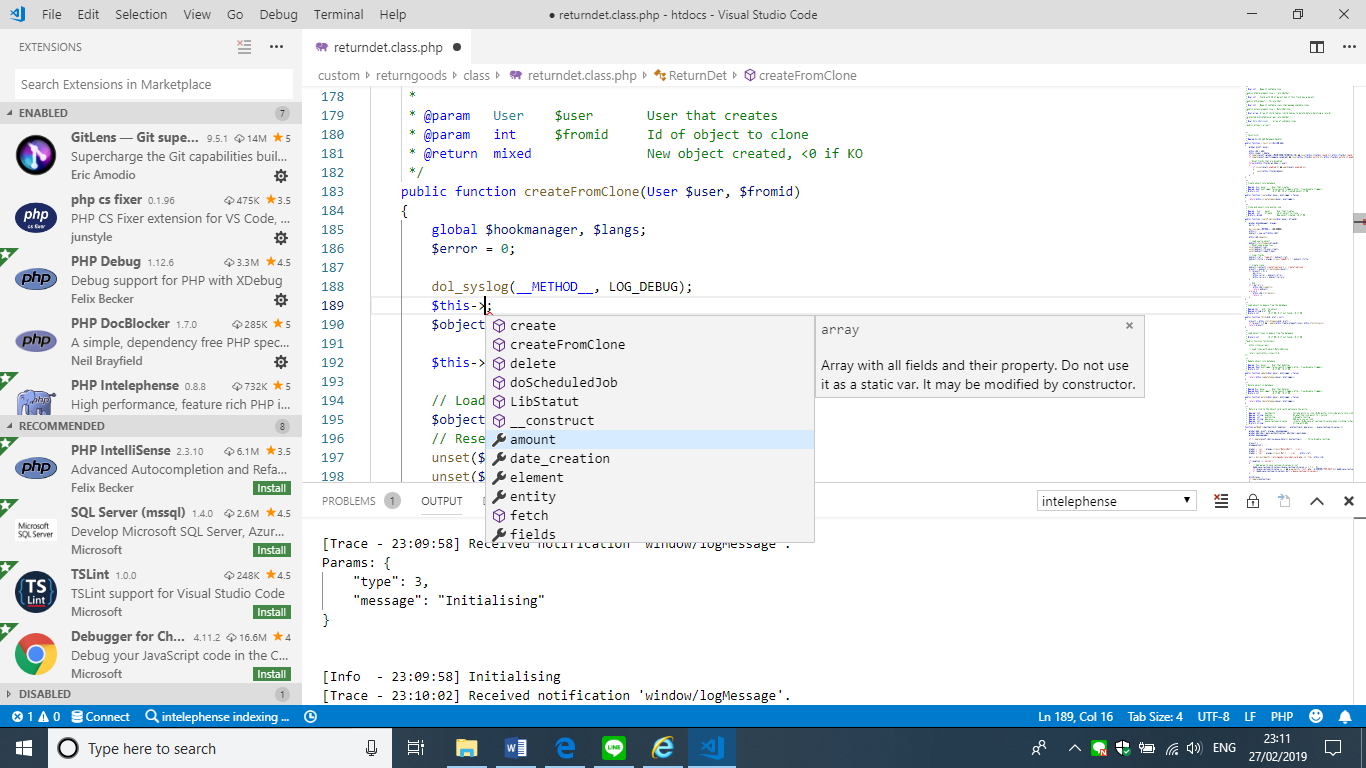Open the File menu

[x=52, y=14]
